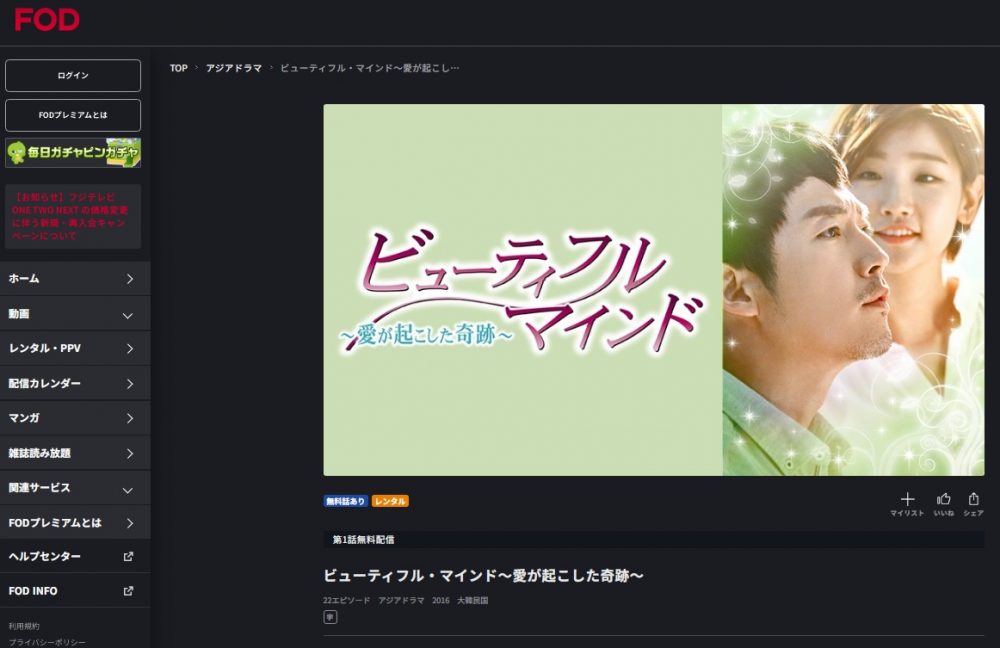Open FOD INFO external link icon

coord(128,591)
